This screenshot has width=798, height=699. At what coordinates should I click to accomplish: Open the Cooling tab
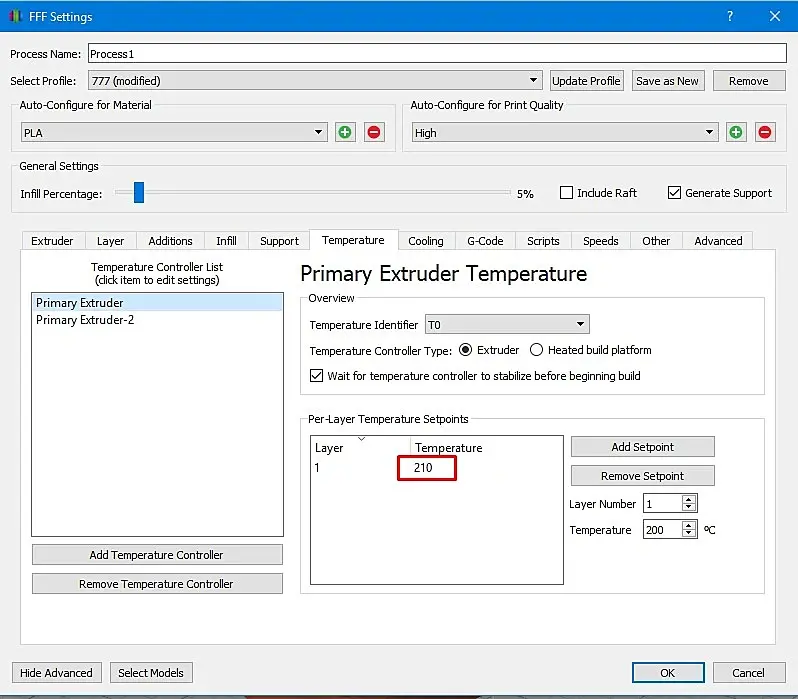coord(426,241)
